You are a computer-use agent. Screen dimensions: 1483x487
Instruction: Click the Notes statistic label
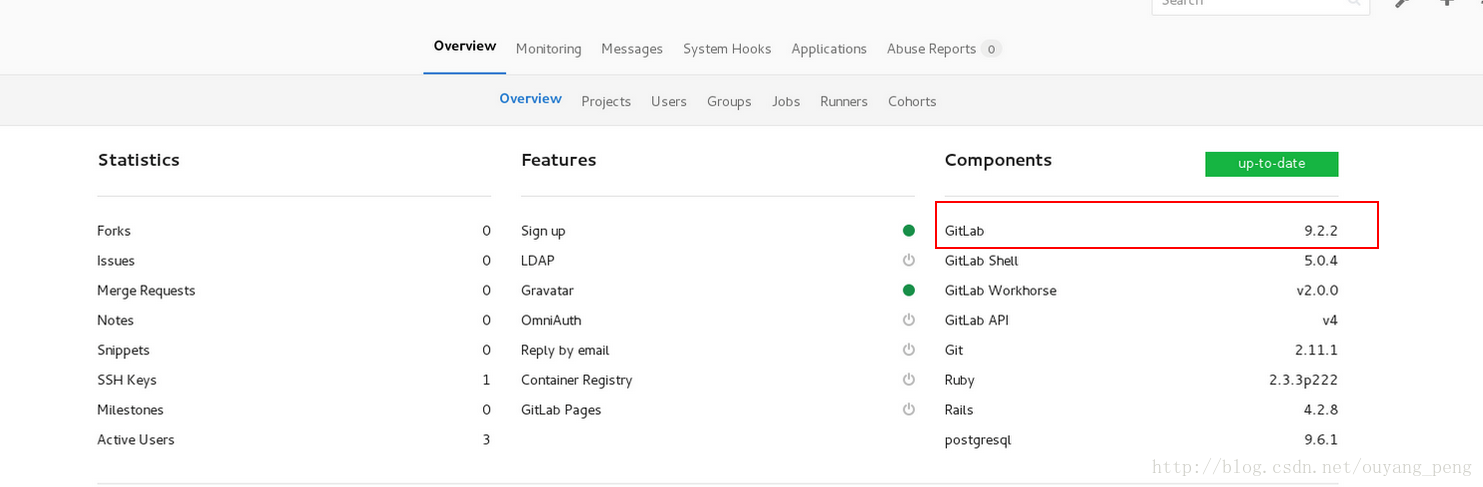(115, 321)
